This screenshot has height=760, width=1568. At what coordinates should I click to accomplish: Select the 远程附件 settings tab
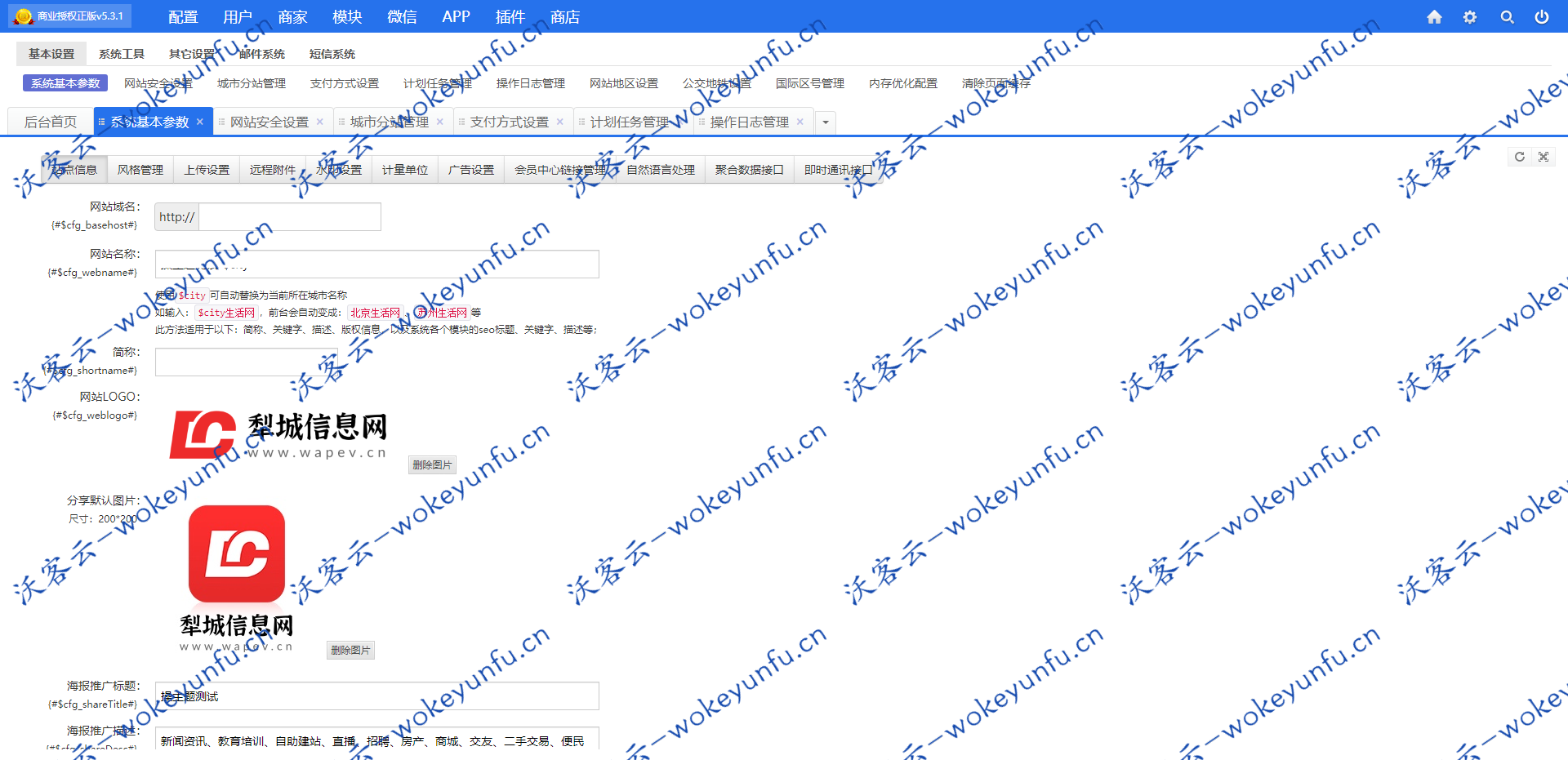coord(273,170)
